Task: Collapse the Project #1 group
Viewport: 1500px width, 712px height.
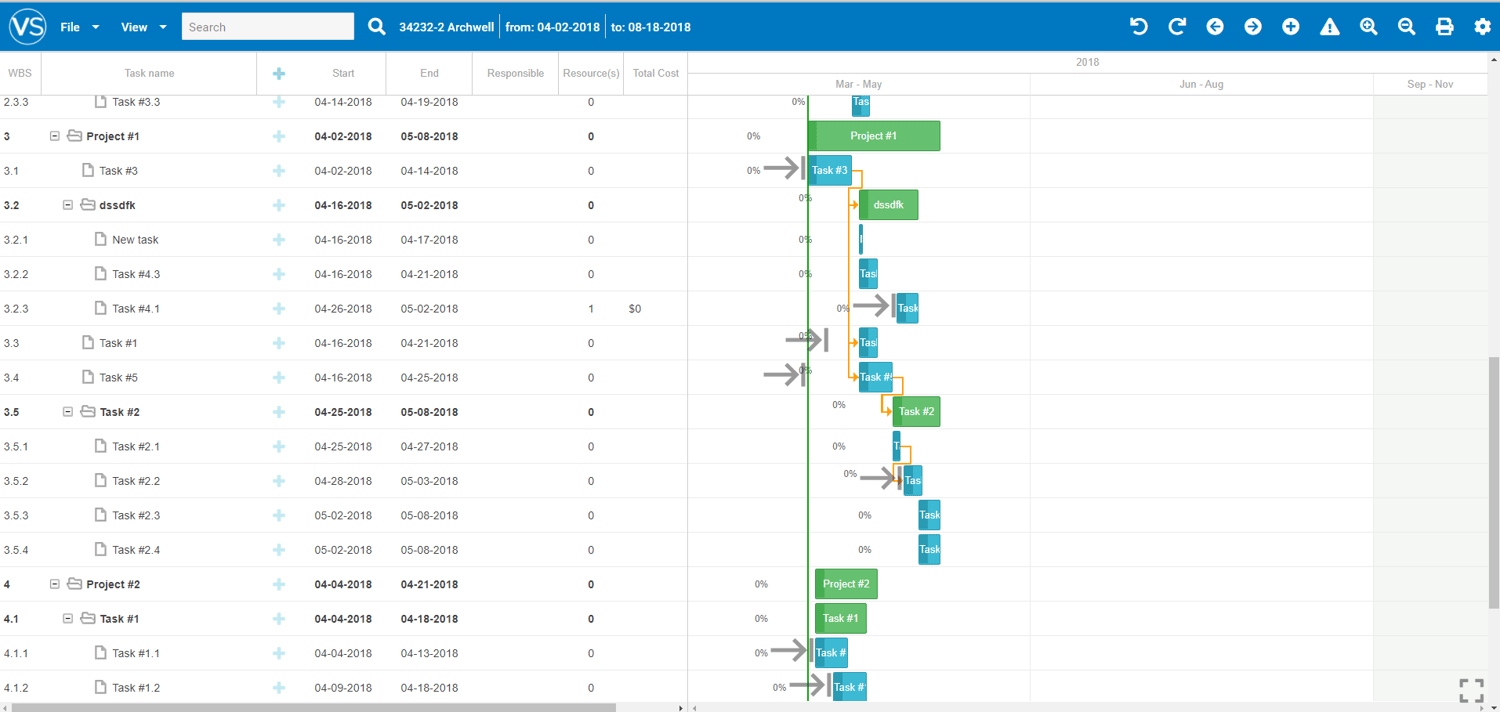Action: pyautogui.click(x=55, y=136)
